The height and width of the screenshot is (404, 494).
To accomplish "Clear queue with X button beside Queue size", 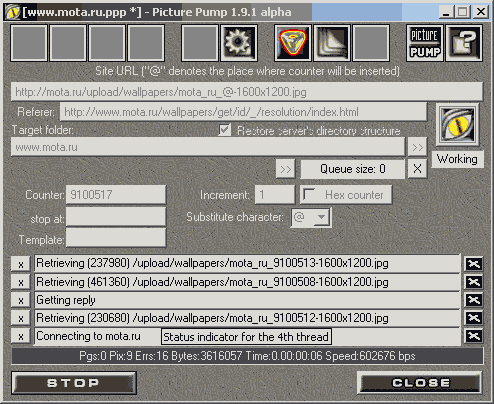I will click(x=417, y=169).
